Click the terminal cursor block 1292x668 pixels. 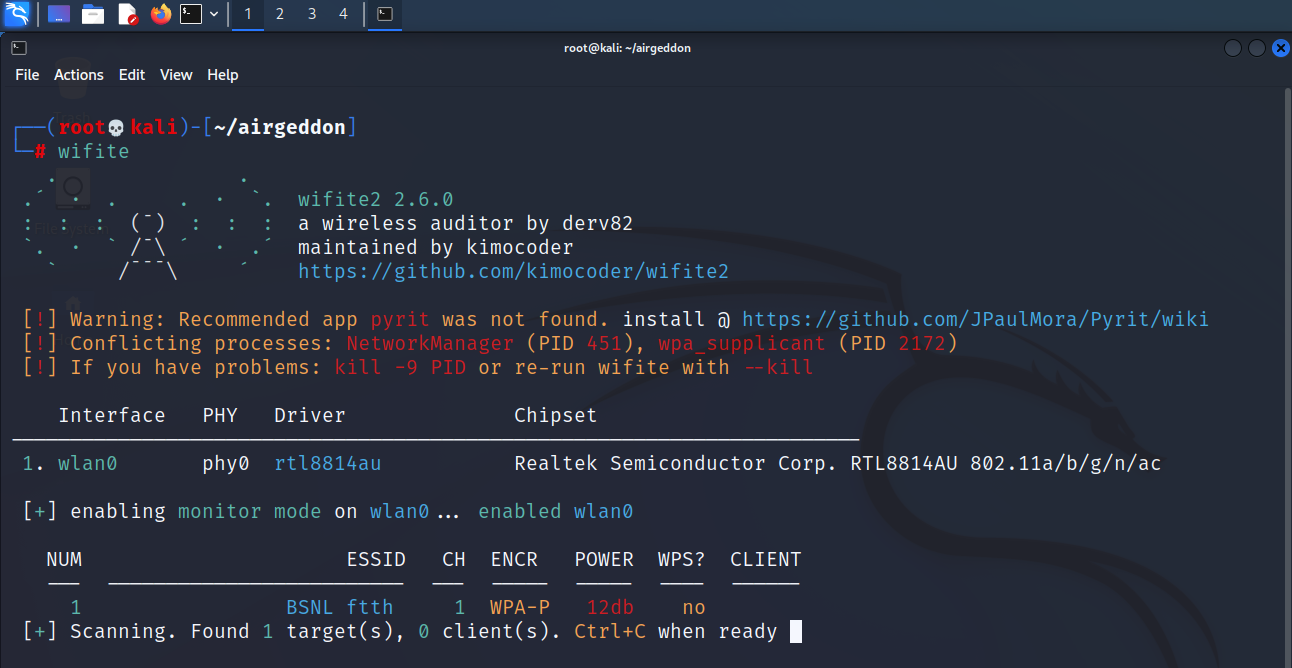(x=796, y=631)
